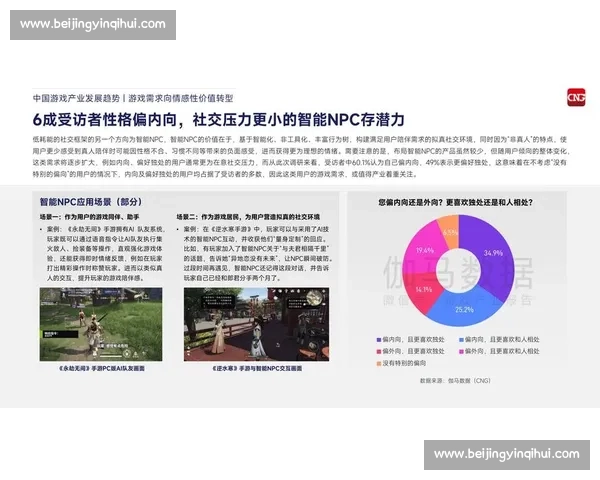This screenshot has width=600, height=480.
Task: Click the 14.1% red donut segment
Action: click(423, 289)
